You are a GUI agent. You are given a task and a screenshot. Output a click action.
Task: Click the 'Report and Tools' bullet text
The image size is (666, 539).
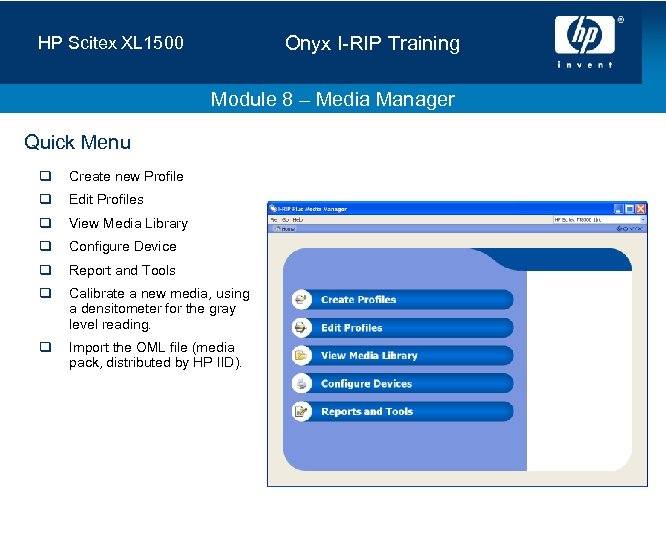(x=122, y=270)
